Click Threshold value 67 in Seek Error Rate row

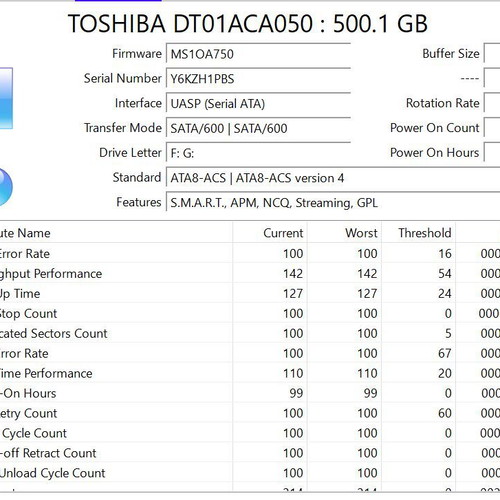click(445, 353)
